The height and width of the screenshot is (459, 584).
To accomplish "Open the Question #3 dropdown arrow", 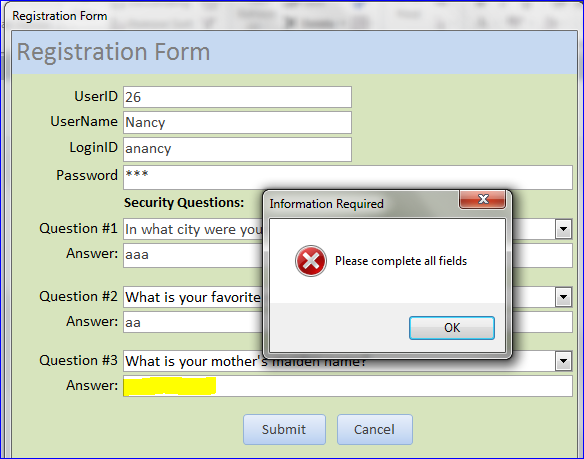I will click(564, 361).
